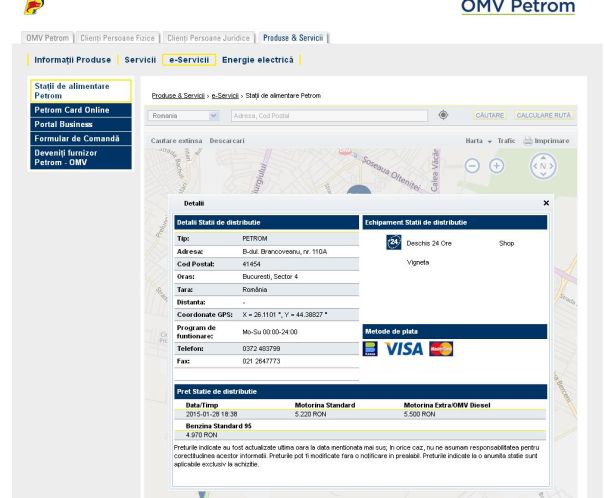Click the Vigneta equipment label
The image size is (605, 498).
(418, 263)
